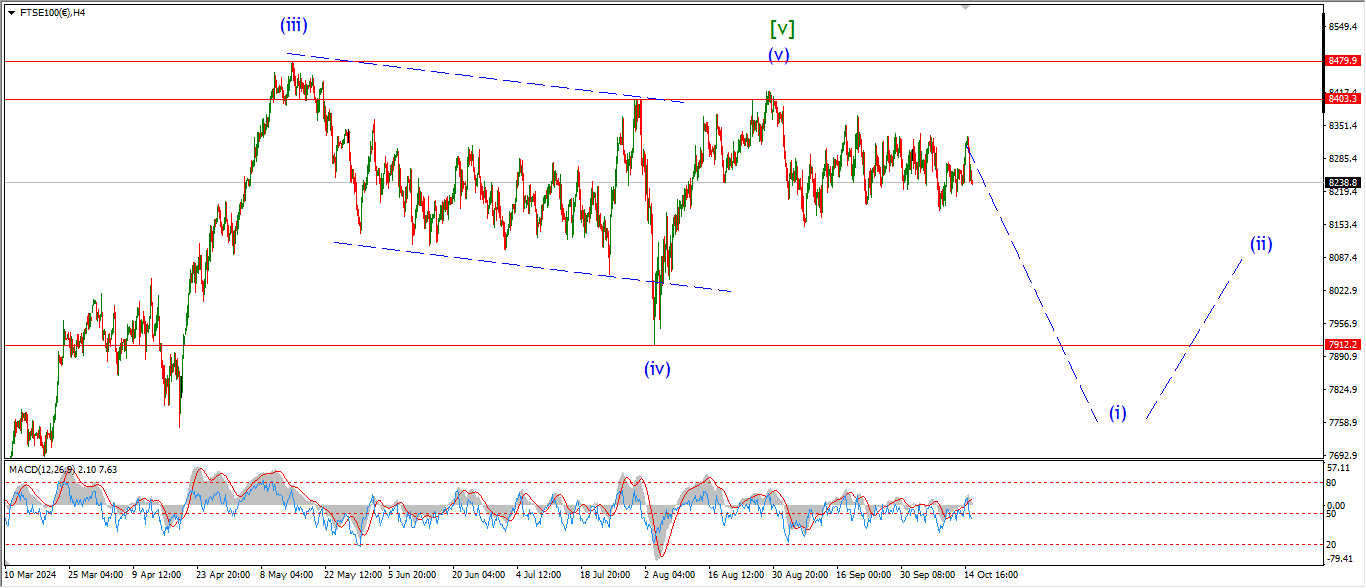Click the MACD 80 level scale value
The width and height of the screenshot is (1366, 588).
tap(1332, 483)
